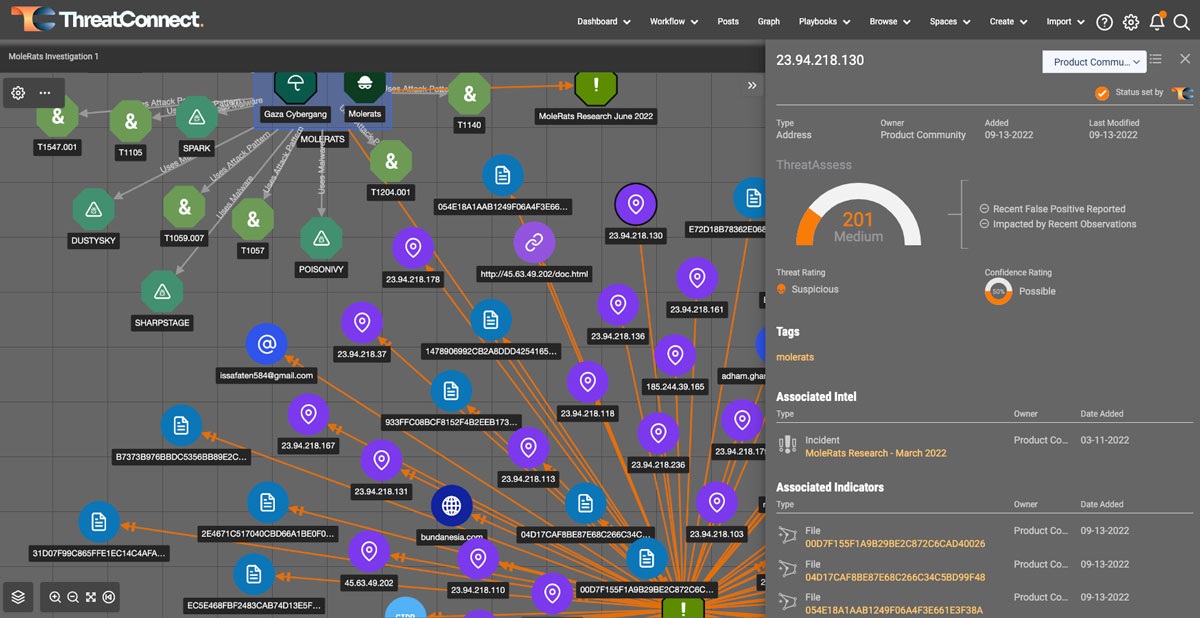Click the ThreatAssess 201 Medium gauge

(x=858, y=214)
